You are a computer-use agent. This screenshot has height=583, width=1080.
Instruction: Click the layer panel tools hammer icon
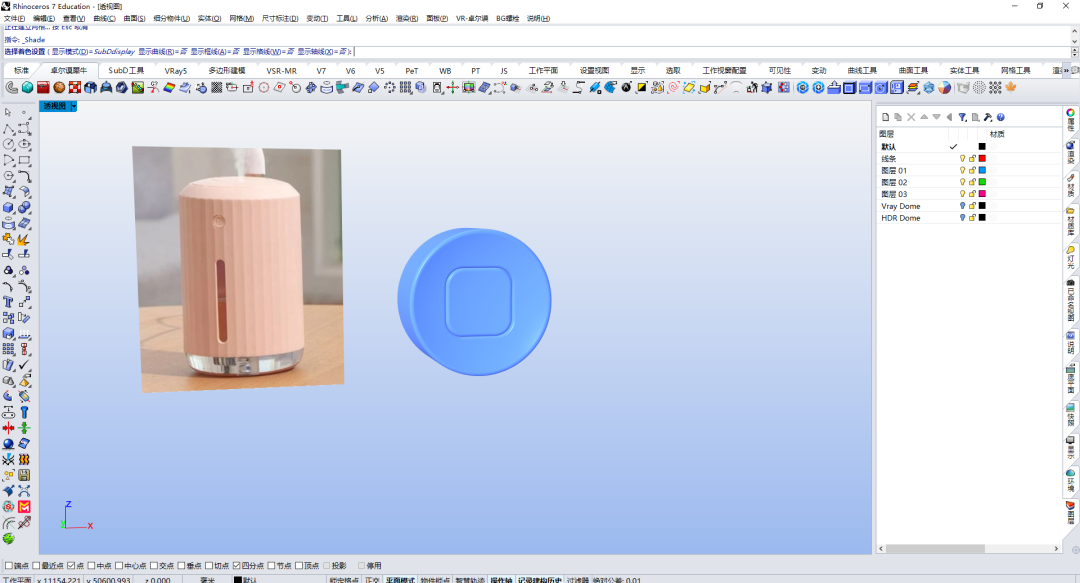click(x=988, y=117)
